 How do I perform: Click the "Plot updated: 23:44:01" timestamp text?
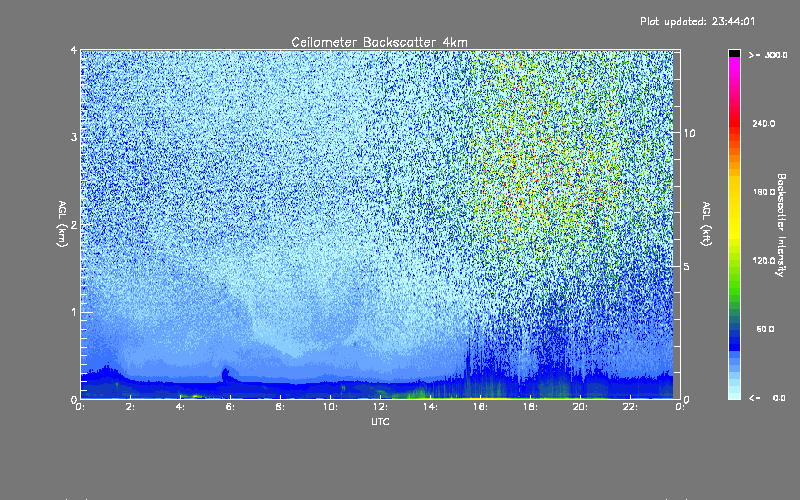[697, 21]
